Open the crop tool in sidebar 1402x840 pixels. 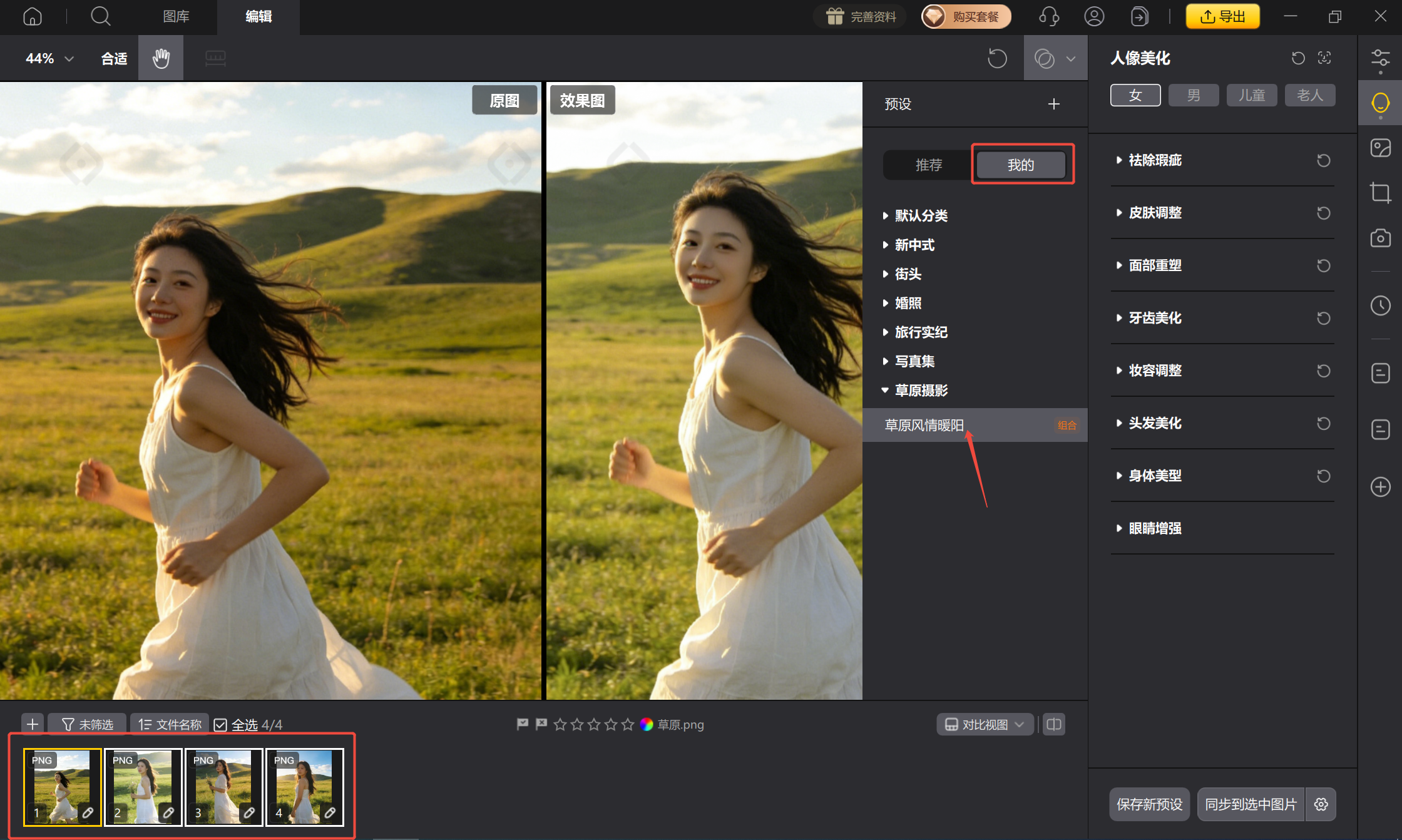[x=1380, y=192]
